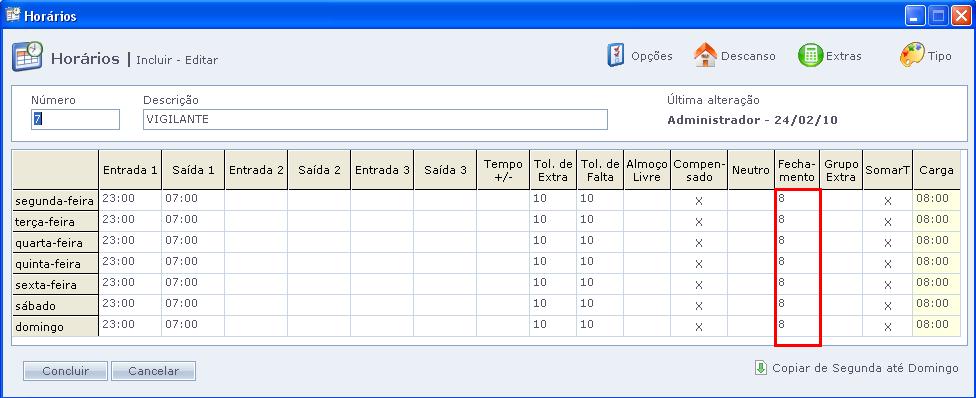976x398 pixels.
Task: Click the Horários title bar app icon
Action: point(12,16)
